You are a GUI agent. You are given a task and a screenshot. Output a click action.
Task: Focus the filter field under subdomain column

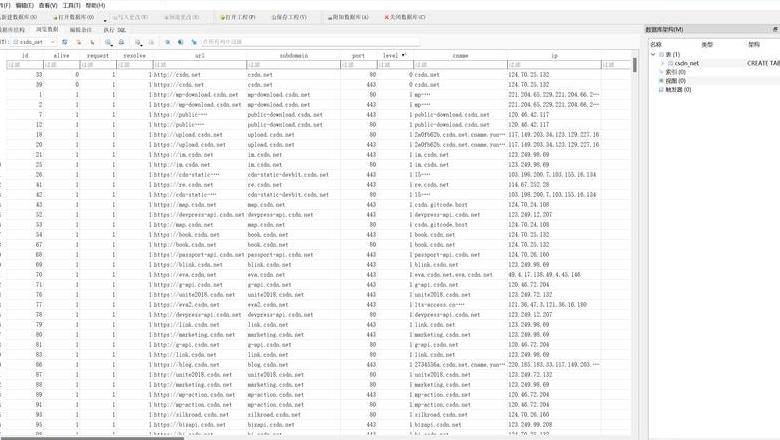click(x=293, y=65)
